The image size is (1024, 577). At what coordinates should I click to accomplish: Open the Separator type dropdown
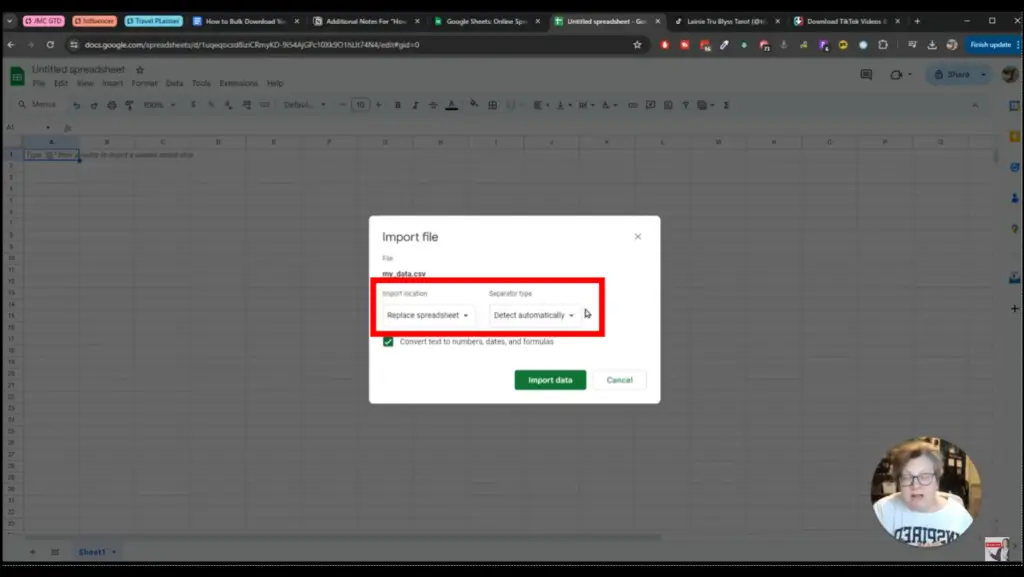534,315
